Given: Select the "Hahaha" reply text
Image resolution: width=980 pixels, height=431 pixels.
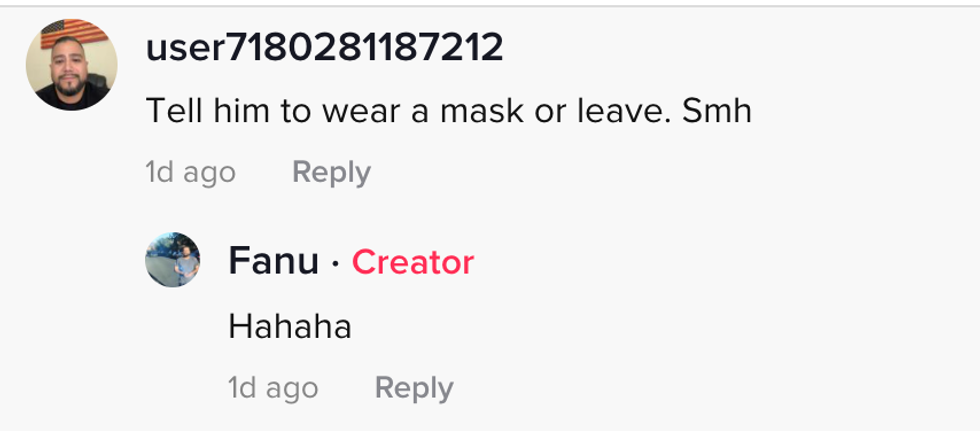Looking at the screenshot, I should point(290,326).
